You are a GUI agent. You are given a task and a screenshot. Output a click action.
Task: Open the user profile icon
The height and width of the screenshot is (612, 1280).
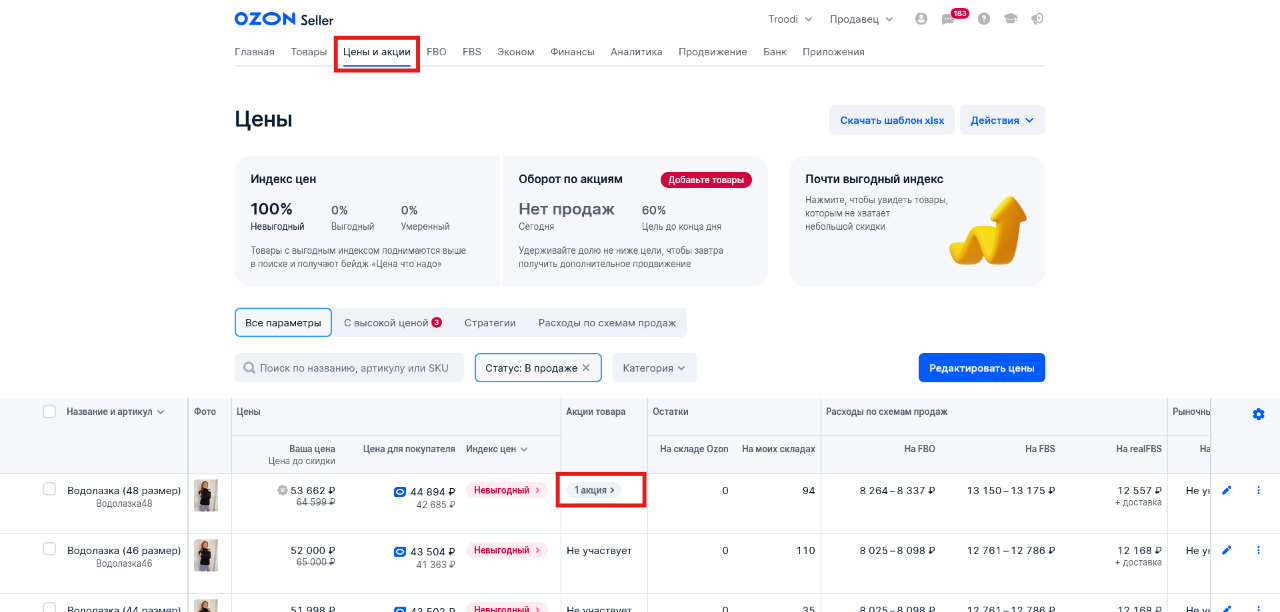point(921,19)
